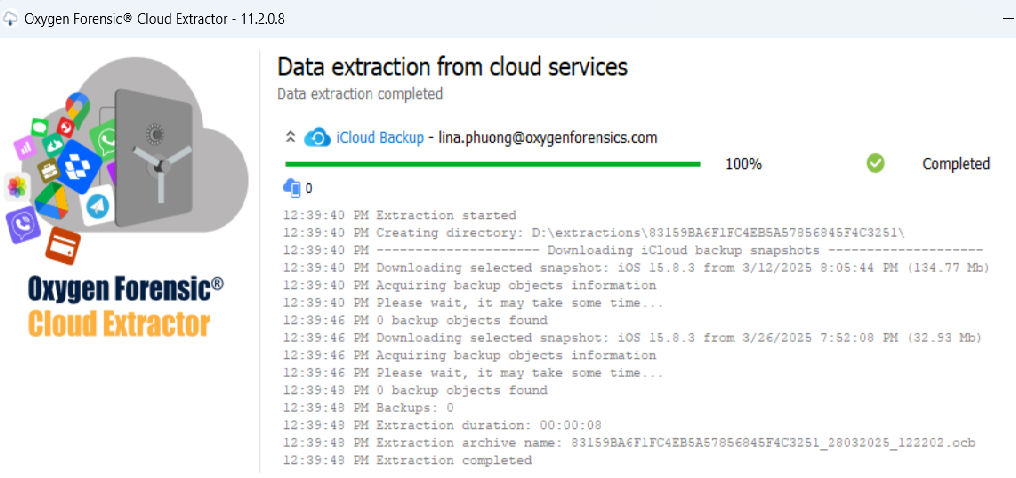Select the 'Extraction archive name' log line
Screen dimensions: 1016x478
(x=630, y=443)
